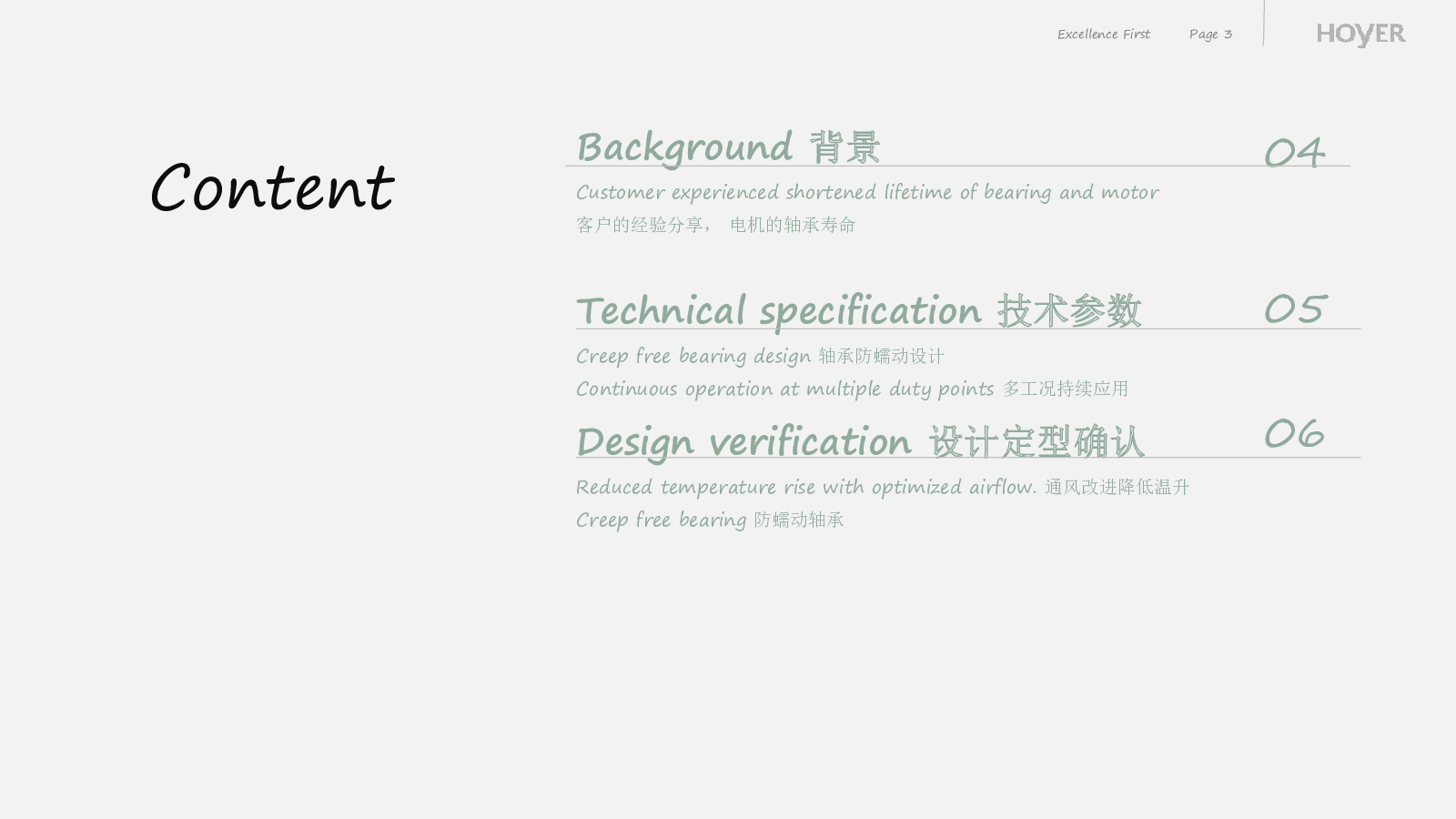The image size is (1456, 819).
Task: Select page number '04' beside Background
Action: [1294, 153]
